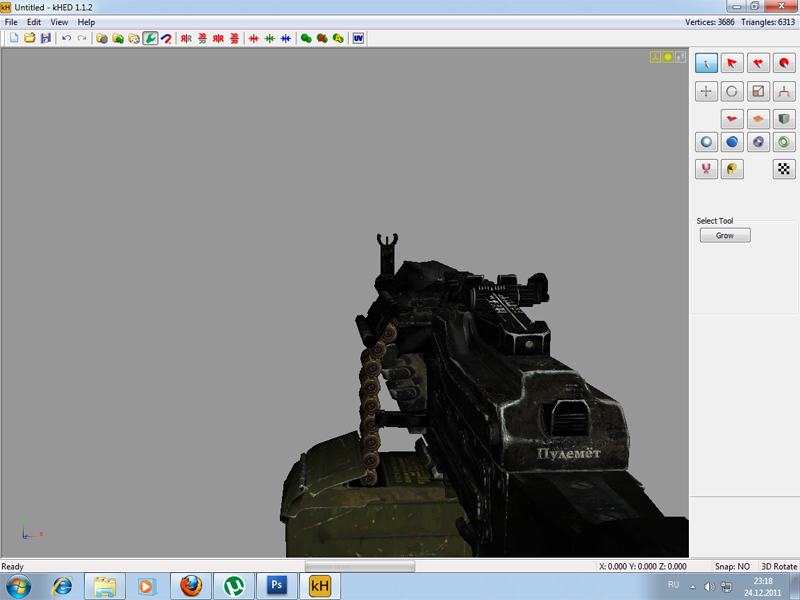
Task: Create a white sphere primitive
Action: click(x=706, y=142)
